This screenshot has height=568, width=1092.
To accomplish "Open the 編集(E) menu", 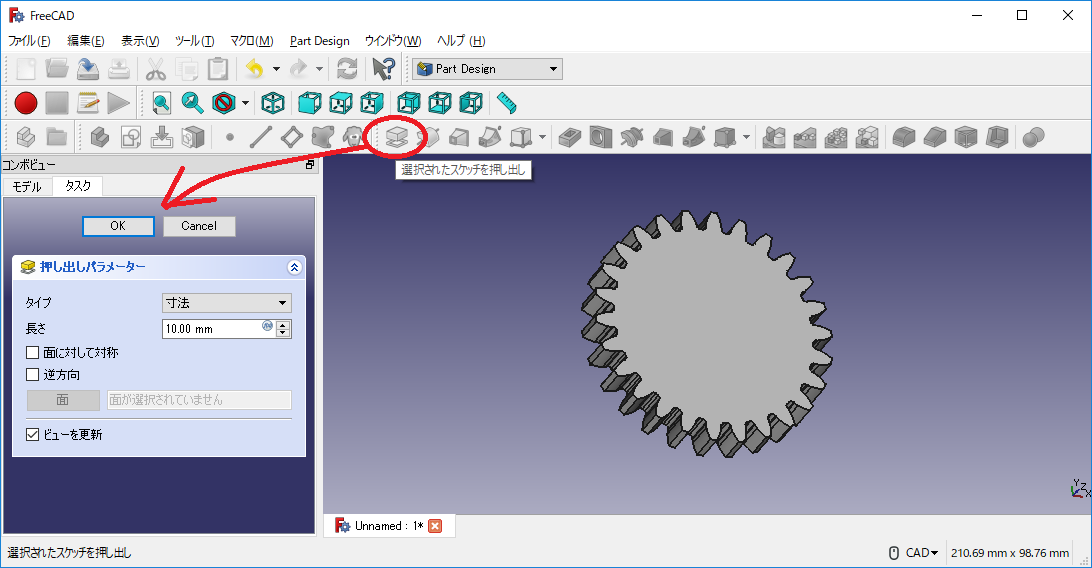I will [86, 40].
